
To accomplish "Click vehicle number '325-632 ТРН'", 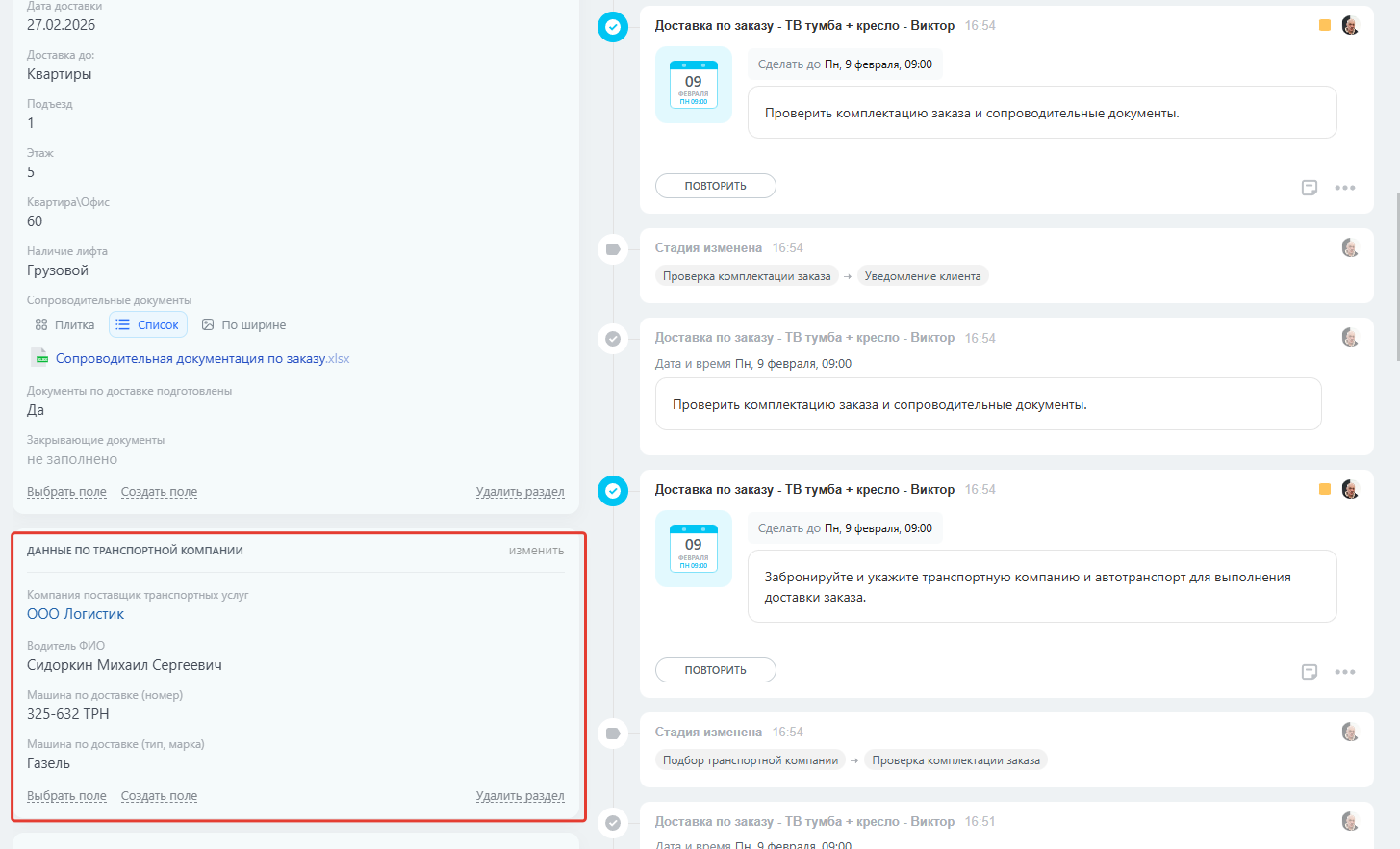I will click(x=68, y=714).
